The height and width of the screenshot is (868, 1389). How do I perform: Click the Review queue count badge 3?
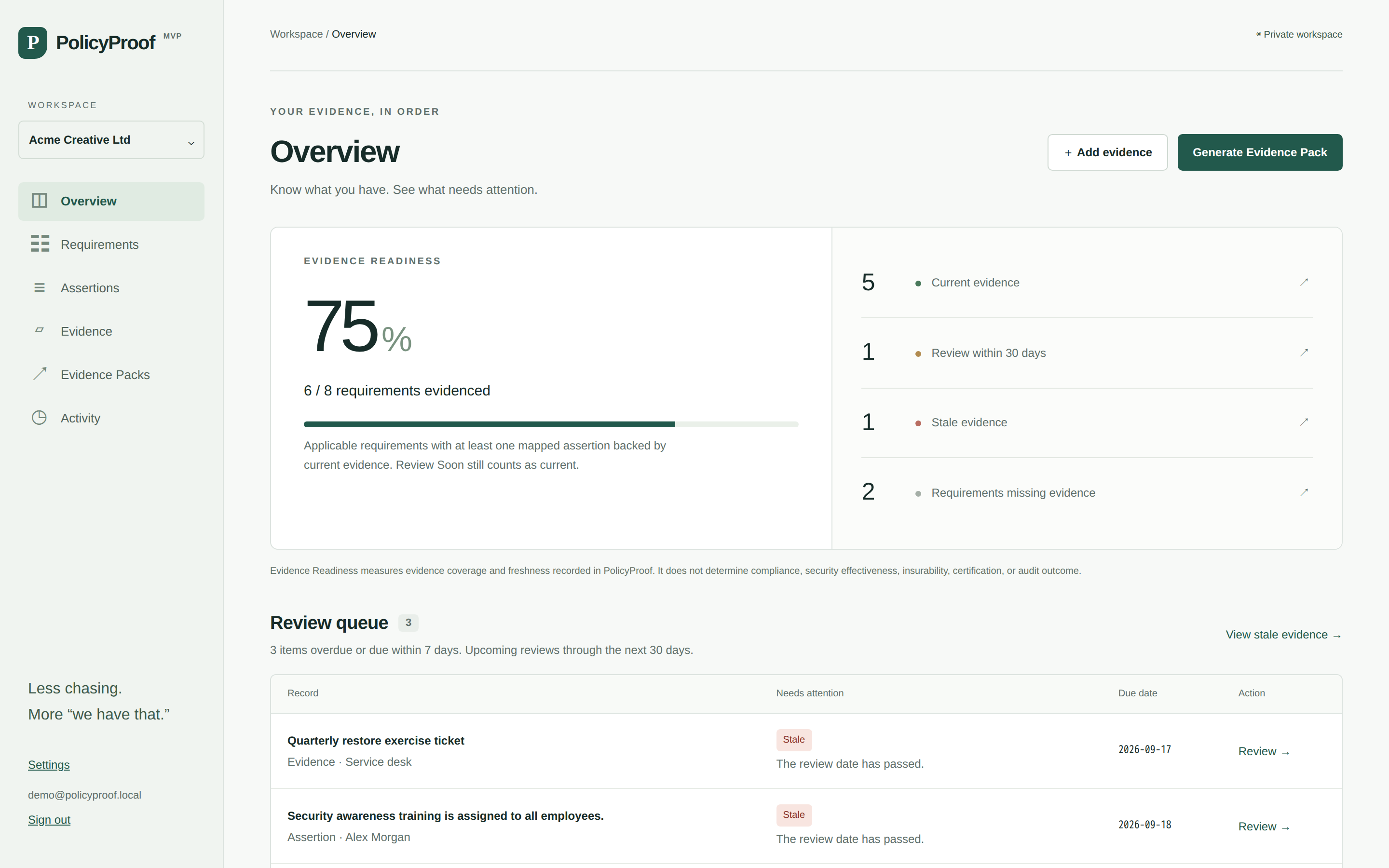coord(408,622)
